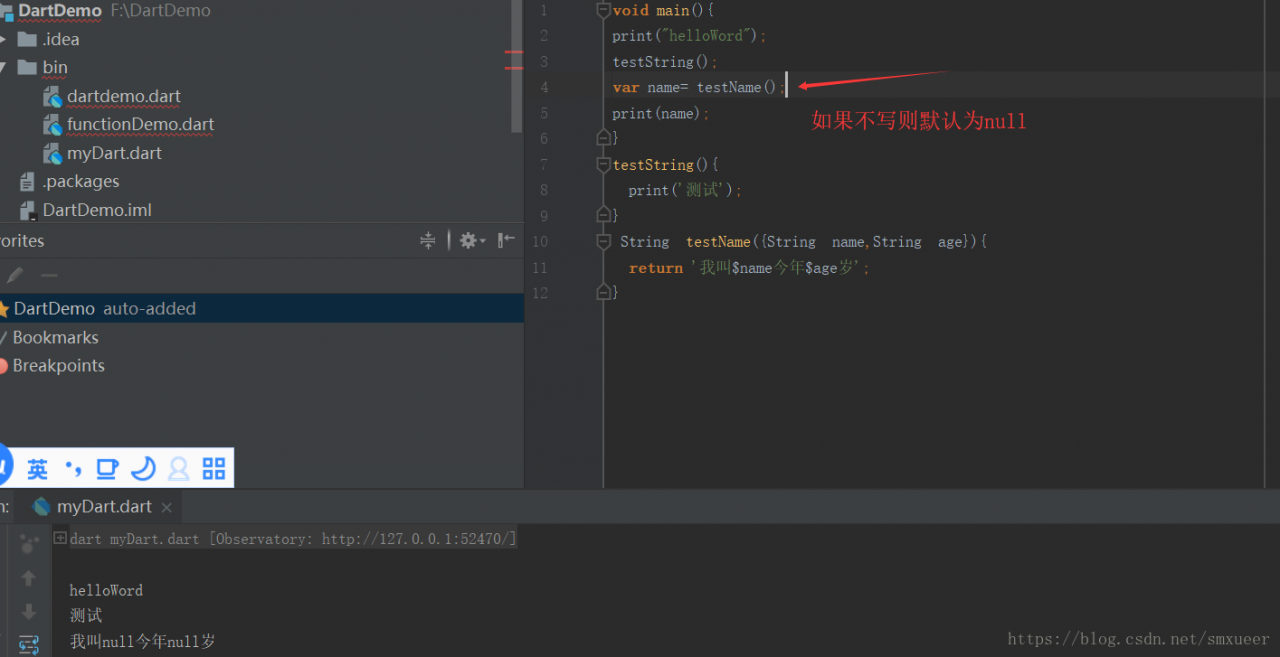
Task: Open functionDemo.dart in project tree
Action: 141,125
